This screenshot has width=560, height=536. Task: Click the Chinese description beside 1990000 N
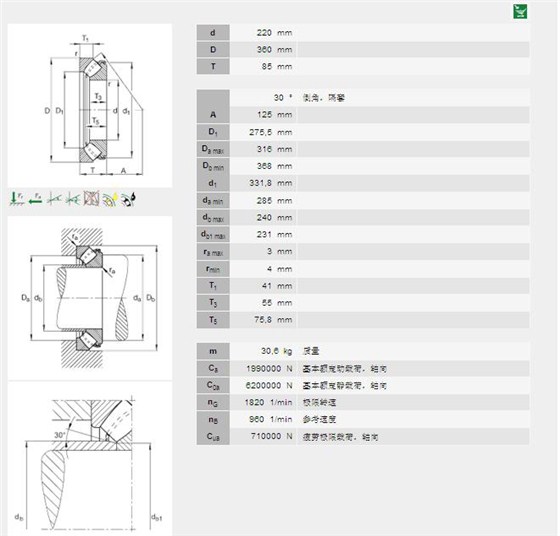click(x=345, y=369)
